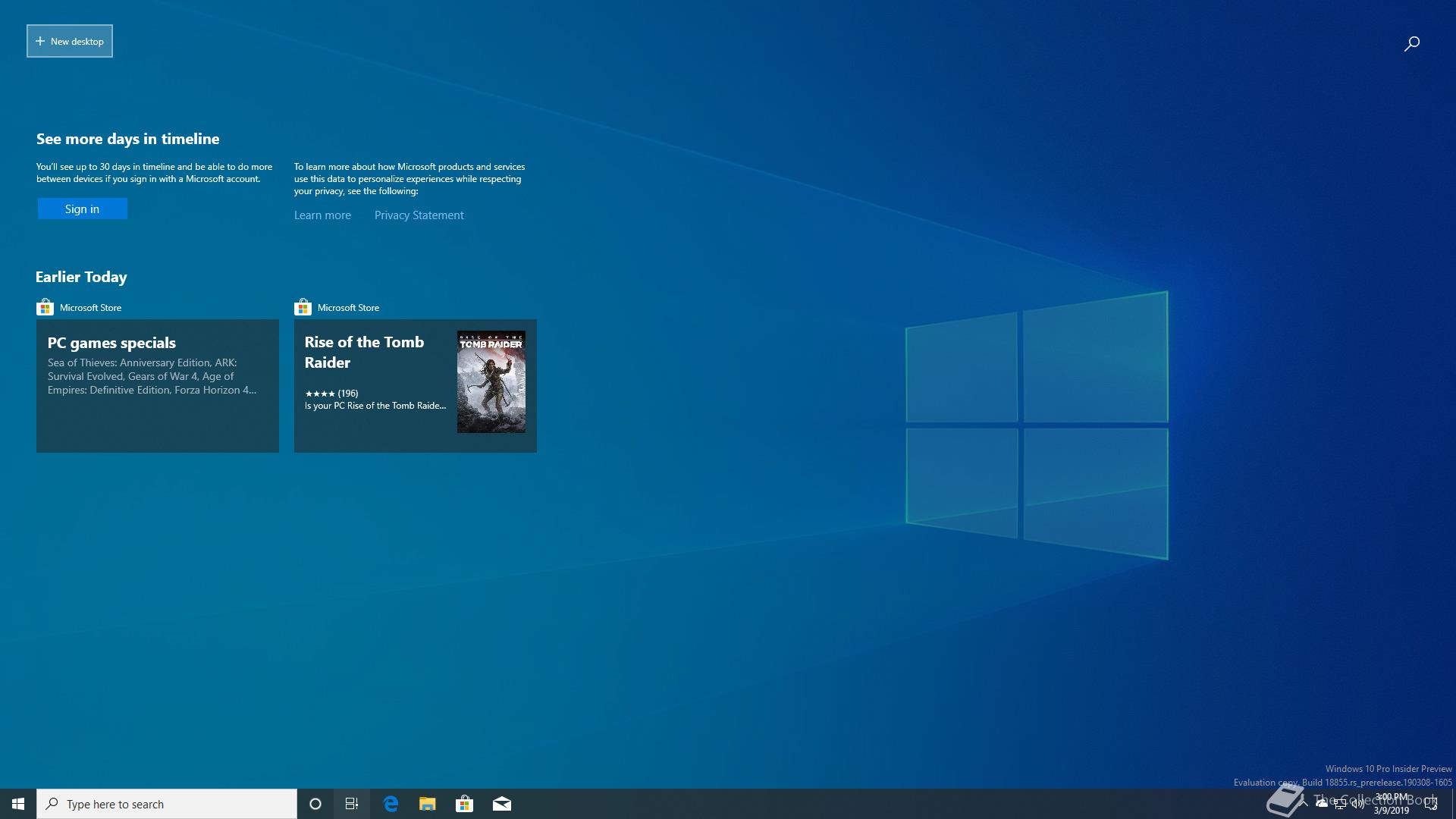Open the PC games specials activity card
Image resolution: width=1456 pixels, height=819 pixels.
click(158, 386)
